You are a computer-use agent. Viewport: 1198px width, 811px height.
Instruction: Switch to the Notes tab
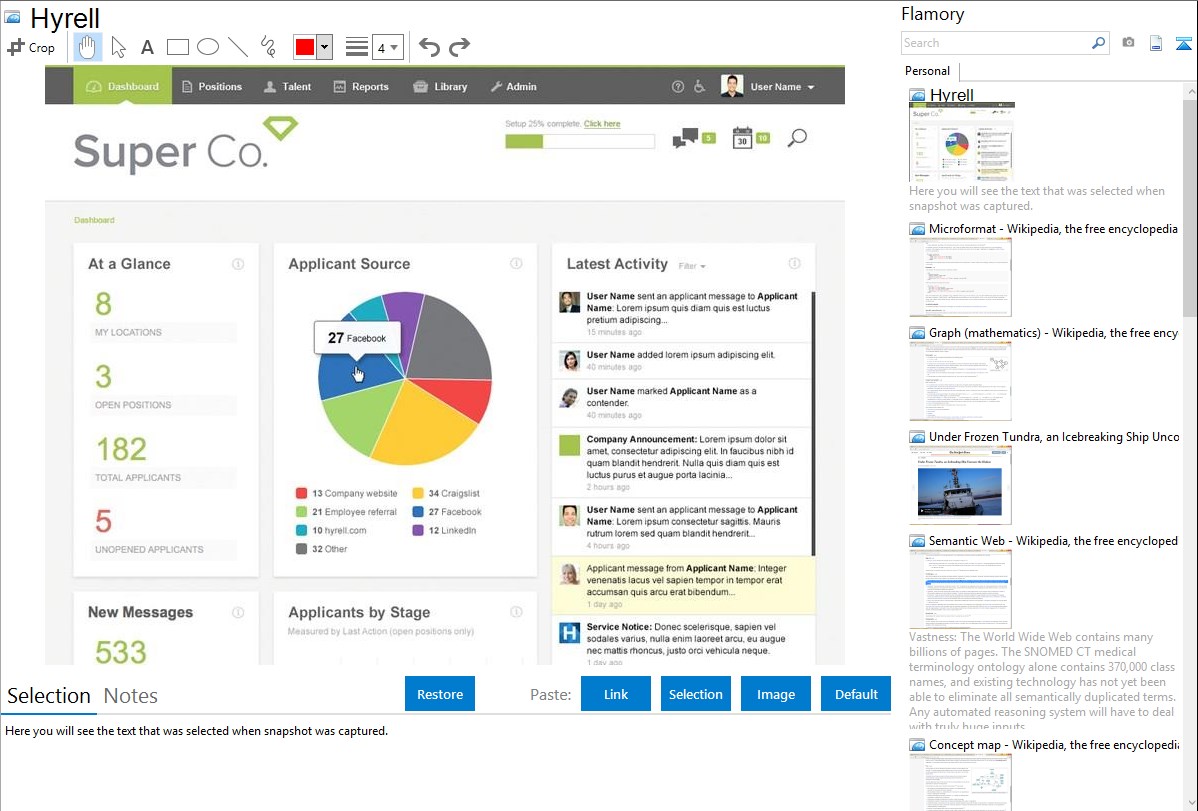tap(131, 696)
